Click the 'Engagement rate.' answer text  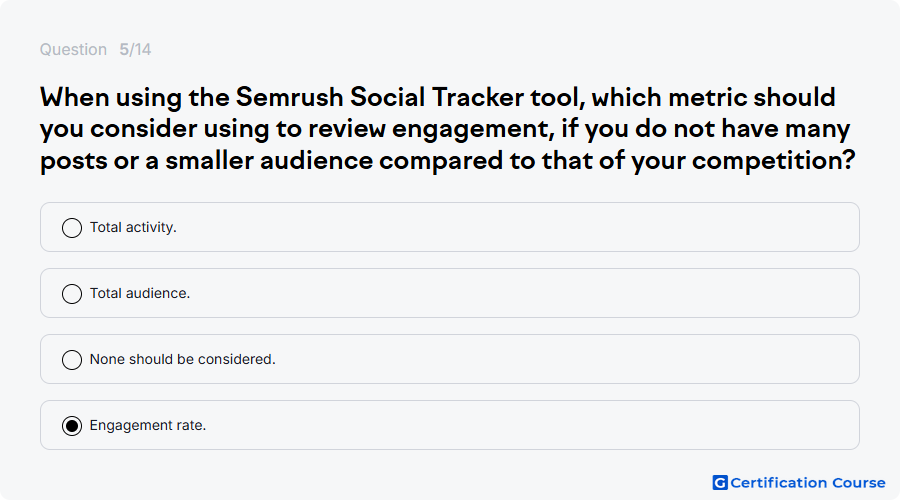[x=148, y=425]
